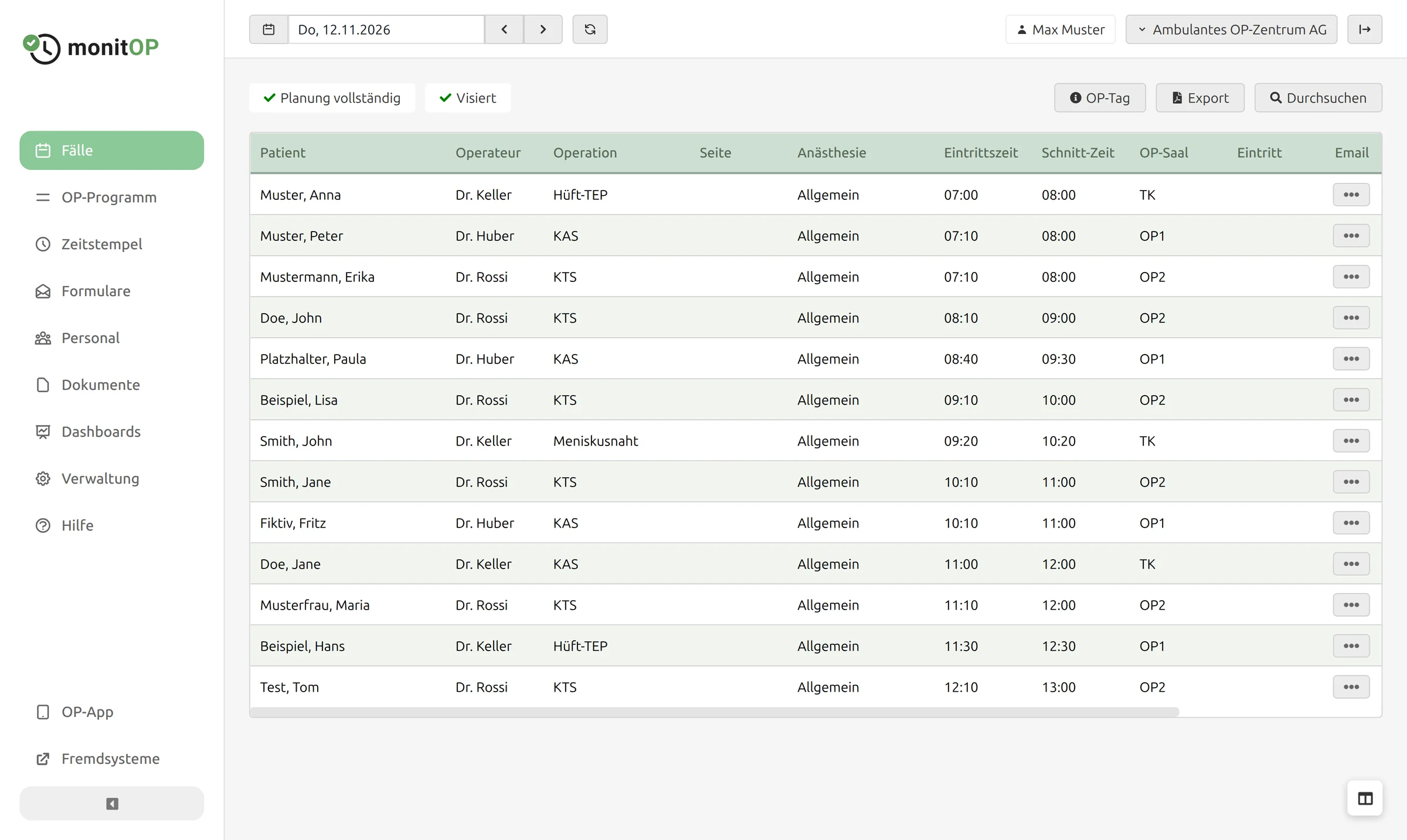Click the OP-Tag button

coord(1100,98)
